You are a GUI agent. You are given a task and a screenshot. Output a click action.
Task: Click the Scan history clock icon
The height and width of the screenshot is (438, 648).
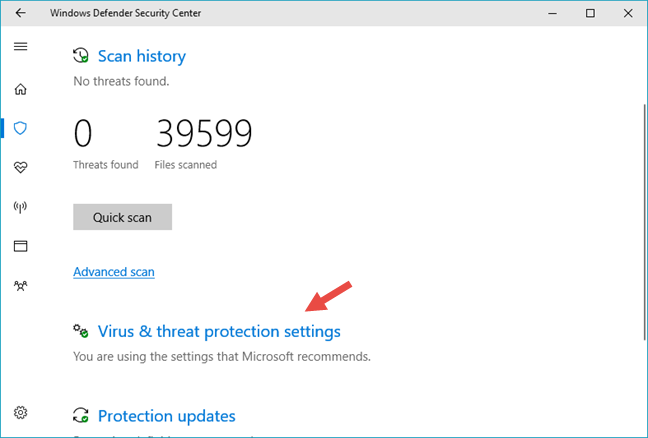(81, 55)
